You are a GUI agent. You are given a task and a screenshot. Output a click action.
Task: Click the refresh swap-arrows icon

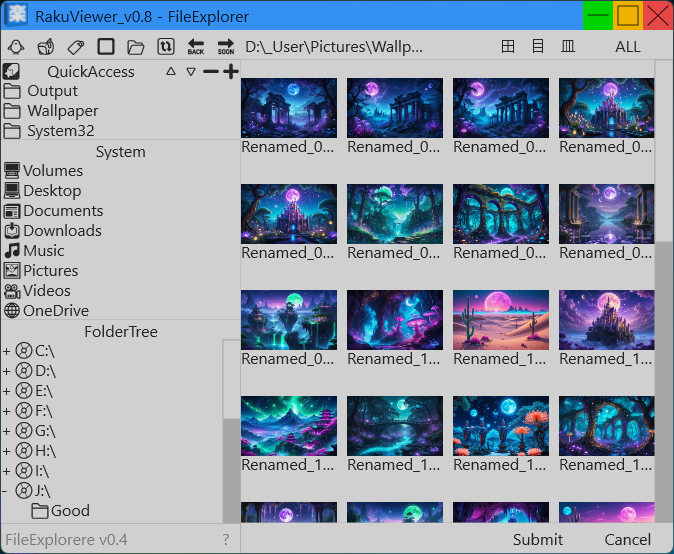pyautogui.click(x=166, y=46)
